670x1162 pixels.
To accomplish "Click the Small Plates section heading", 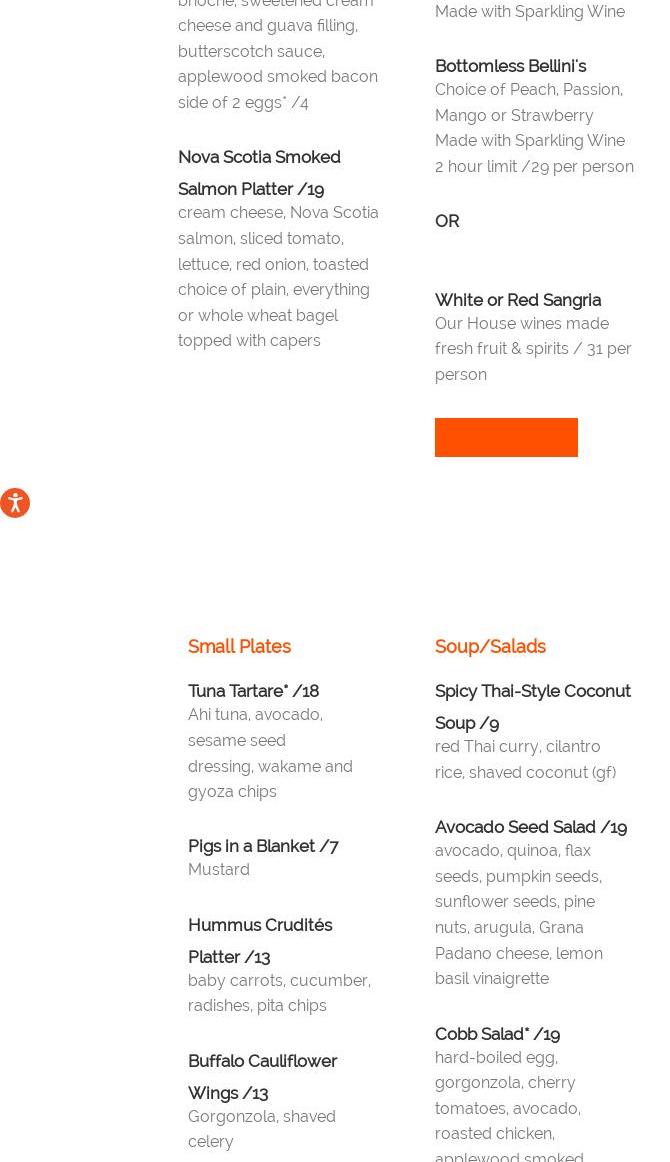I will click(239, 646).
